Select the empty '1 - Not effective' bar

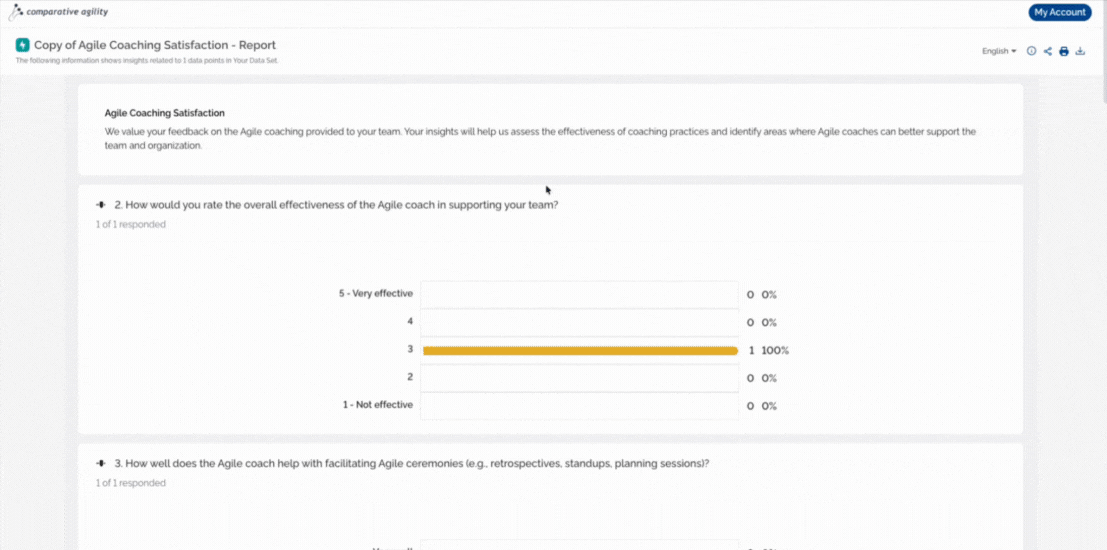tap(580, 405)
